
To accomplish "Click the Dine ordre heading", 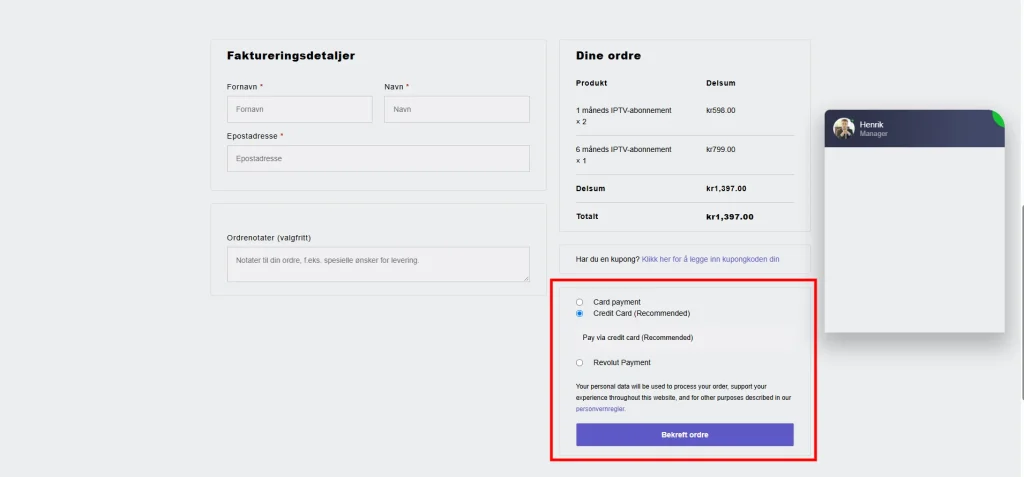I will click(608, 56).
